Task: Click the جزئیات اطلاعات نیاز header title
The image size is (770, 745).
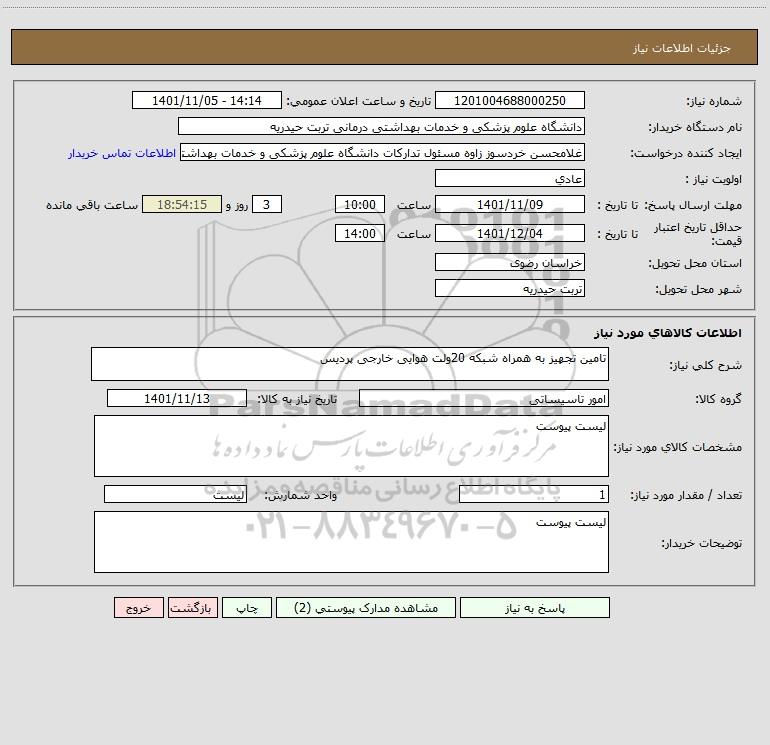Action: click(x=682, y=48)
